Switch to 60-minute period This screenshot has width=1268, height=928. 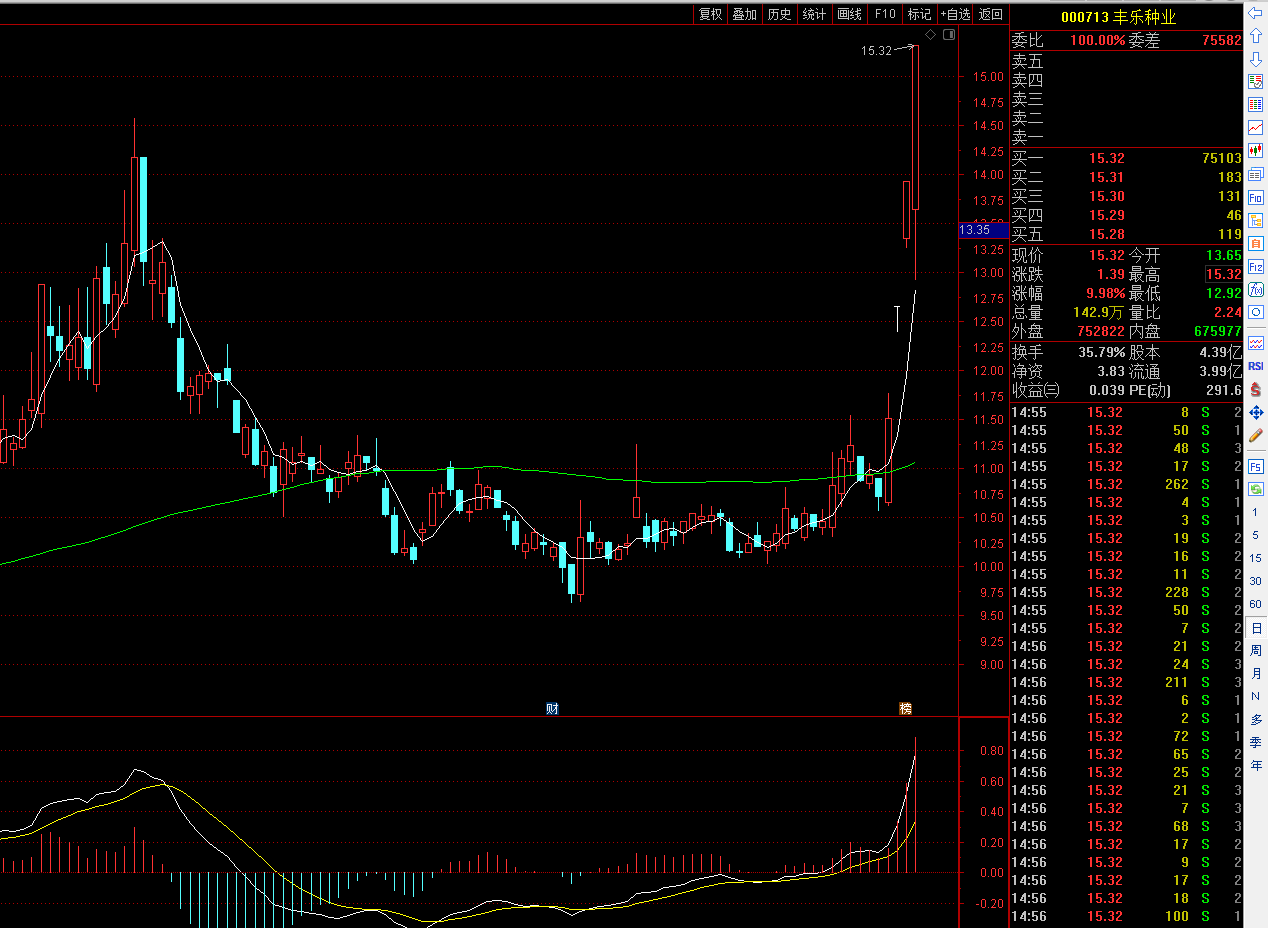click(1255, 604)
